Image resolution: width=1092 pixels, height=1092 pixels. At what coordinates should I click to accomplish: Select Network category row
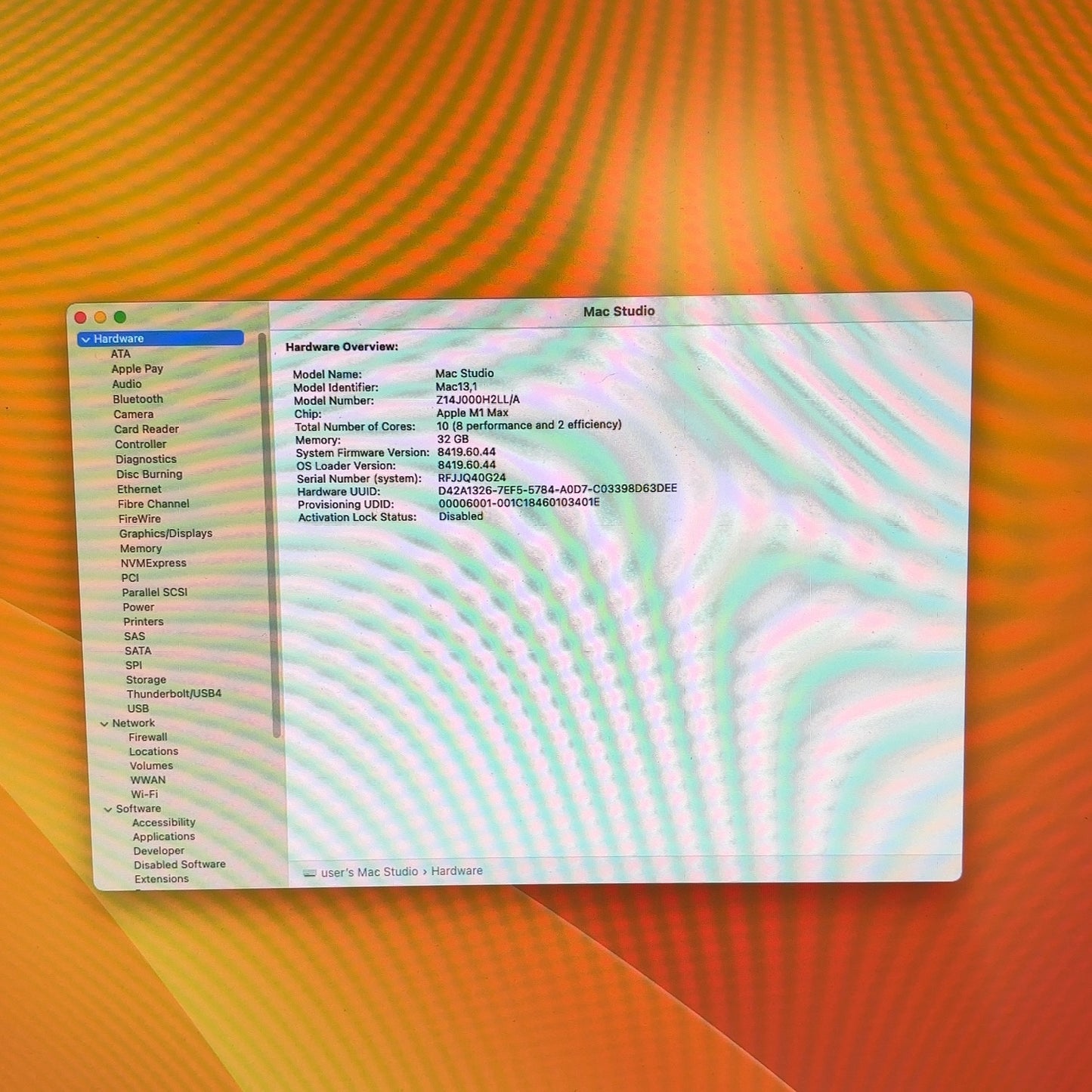pos(134,723)
